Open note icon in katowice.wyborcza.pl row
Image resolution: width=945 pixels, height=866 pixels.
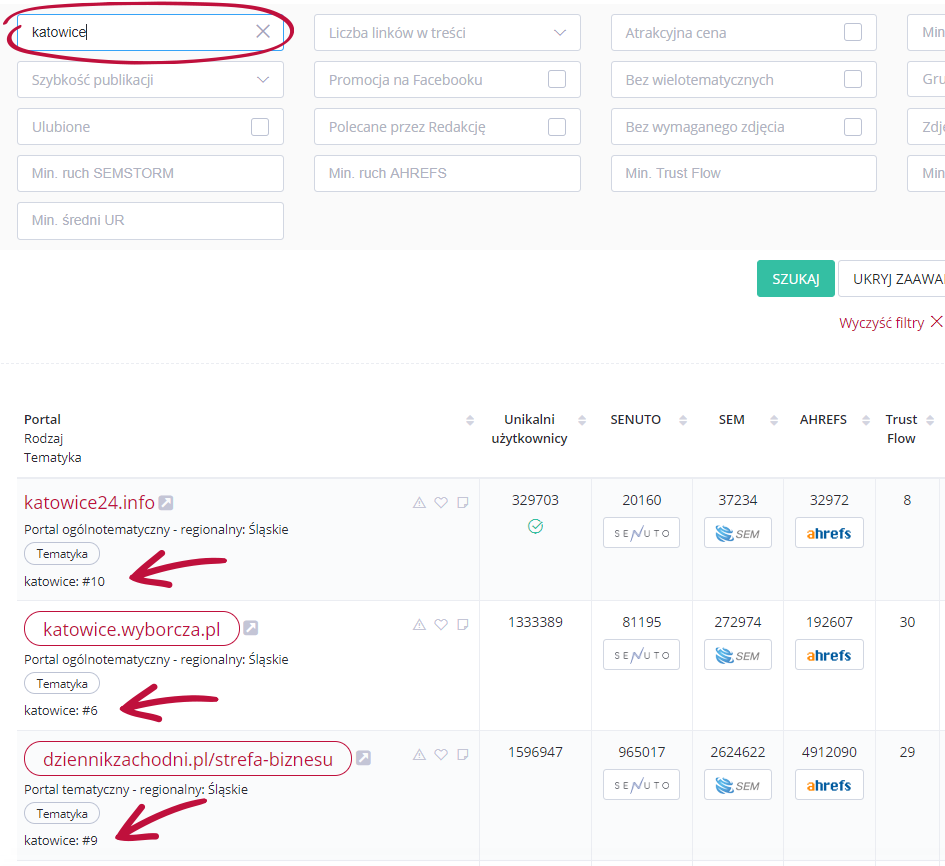[x=463, y=624]
